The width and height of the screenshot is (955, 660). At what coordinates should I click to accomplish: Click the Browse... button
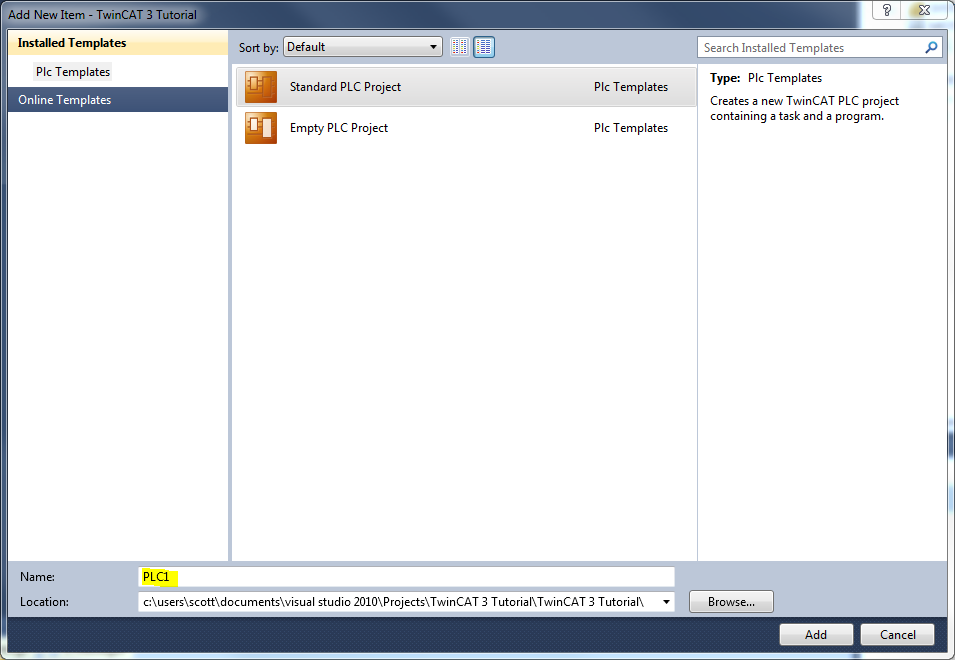point(731,602)
